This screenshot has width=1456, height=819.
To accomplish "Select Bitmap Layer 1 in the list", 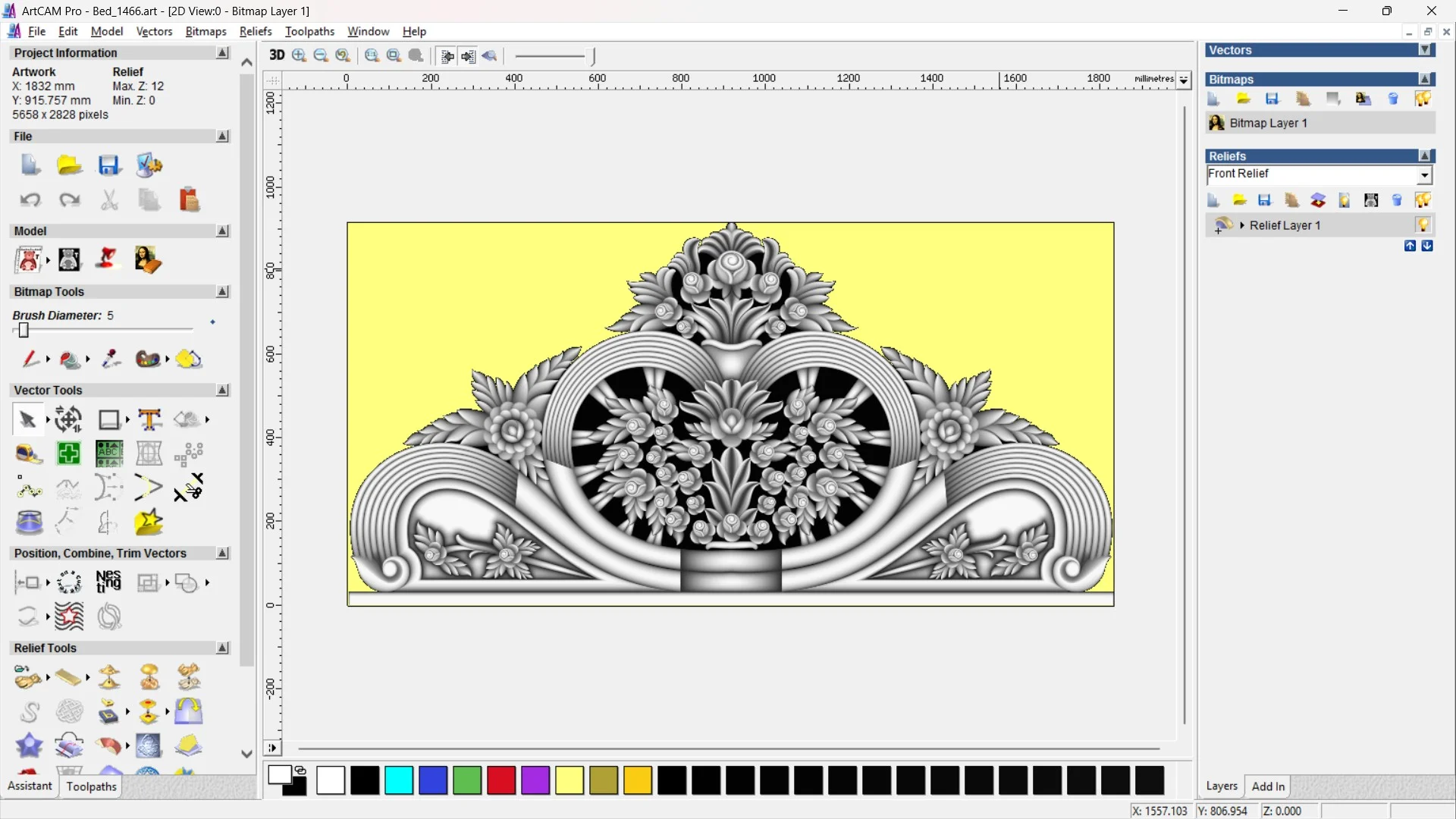I will pyautogui.click(x=1268, y=123).
